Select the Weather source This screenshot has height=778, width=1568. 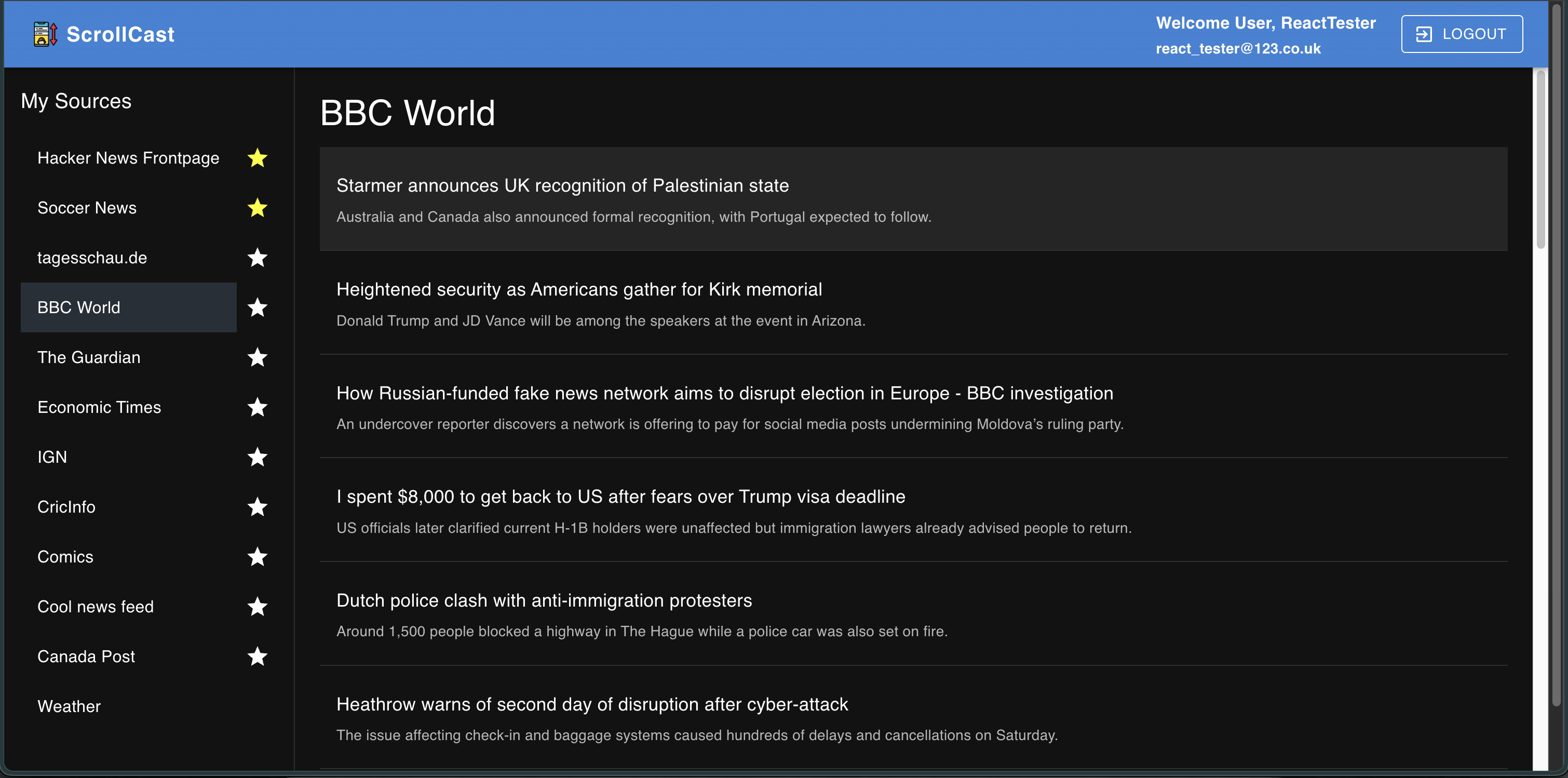[70, 707]
